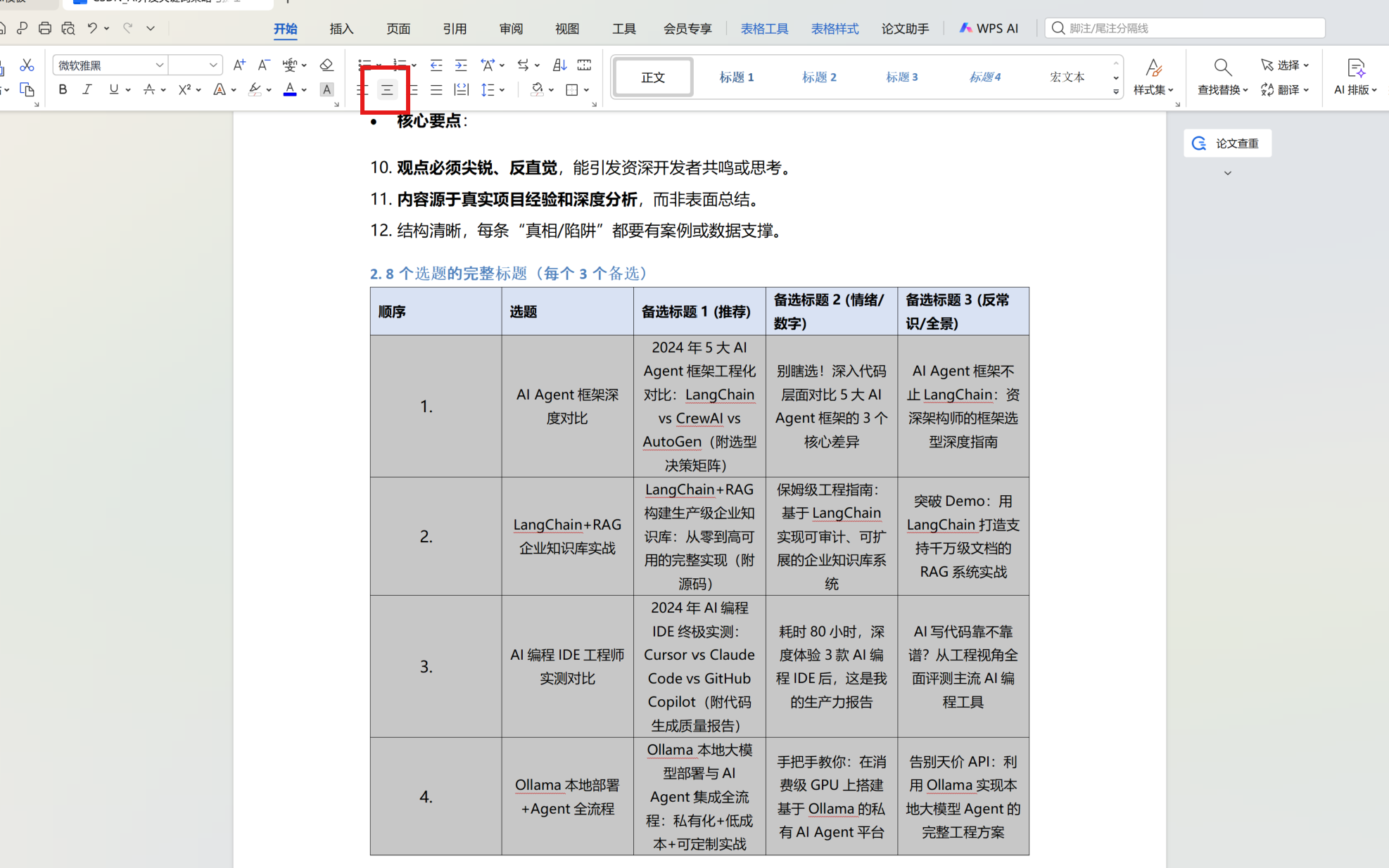The image size is (1389, 868).
Task: Open the WPS AI tab
Action: (x=989, y=29)
